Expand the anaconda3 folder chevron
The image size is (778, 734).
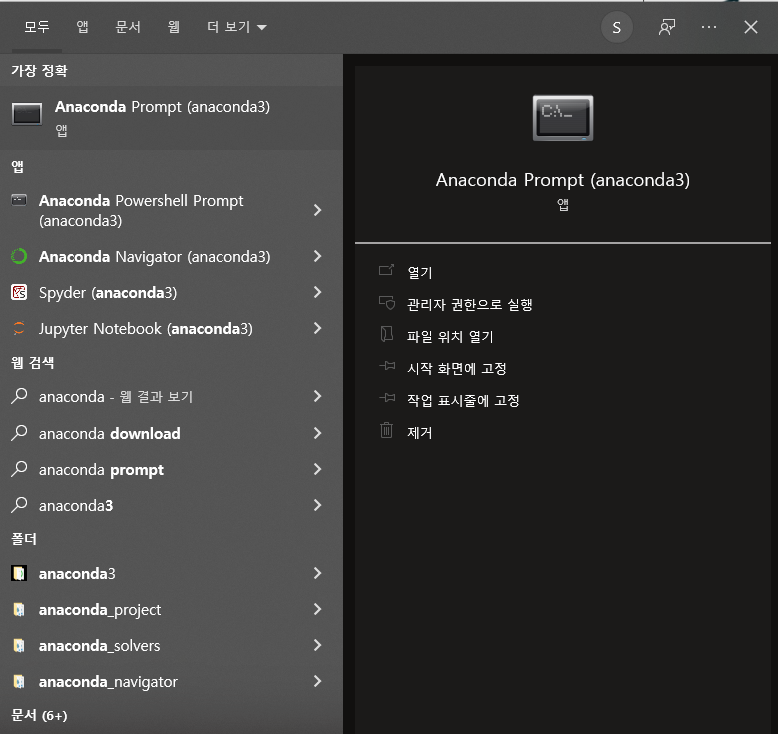[318, 573]
